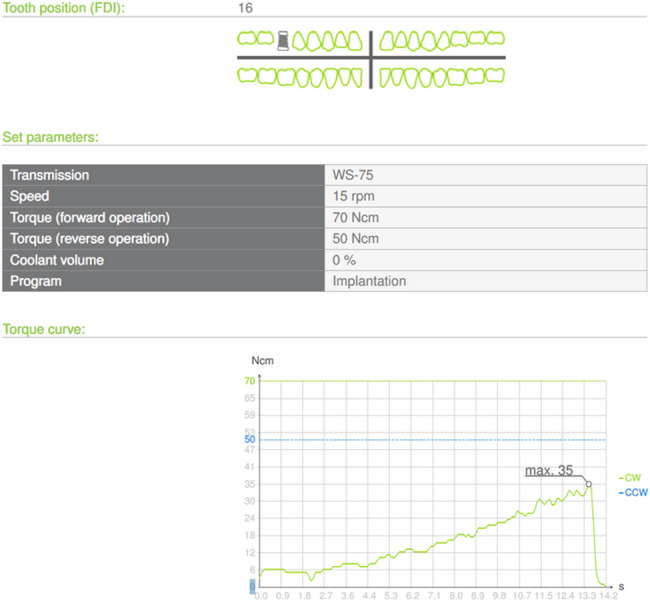Click the lower right first molar tooth icon
Image resolution: width=650 pixels, height=602 pixels.
(286, 77)
